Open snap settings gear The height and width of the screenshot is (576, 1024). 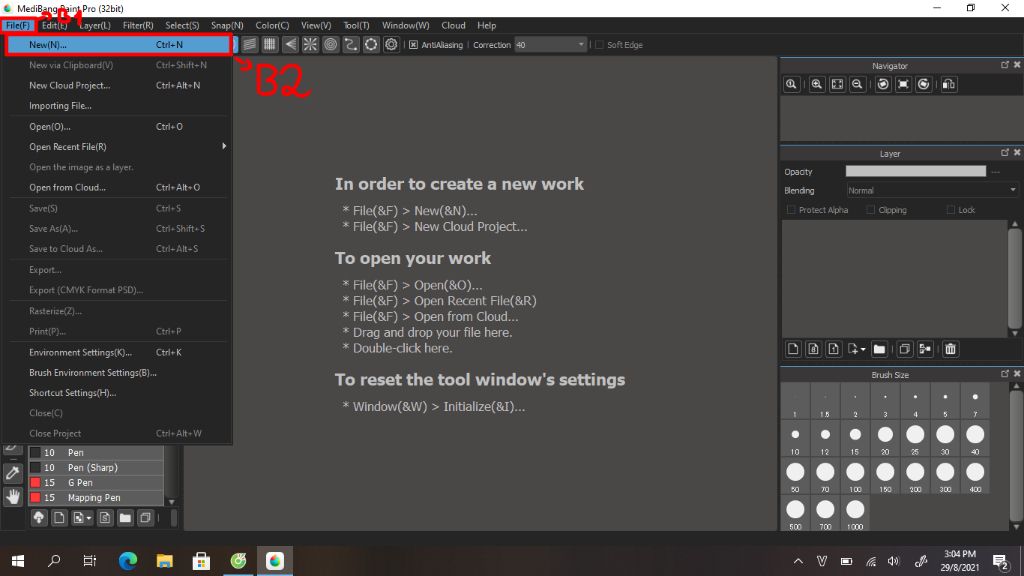coord(391,44)
